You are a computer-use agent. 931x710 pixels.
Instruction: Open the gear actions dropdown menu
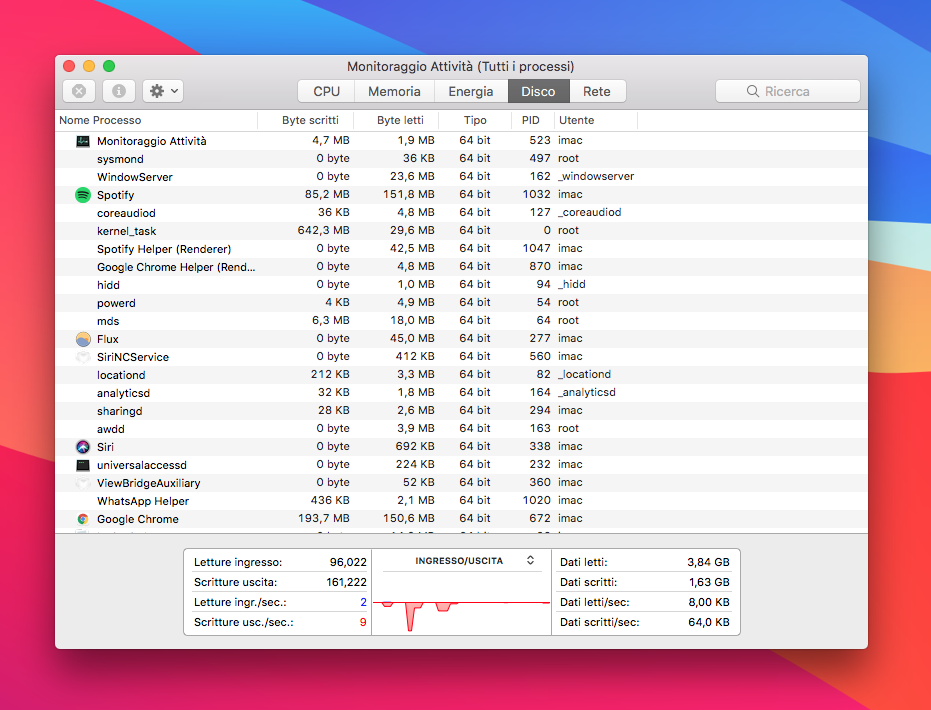[163, 91]
